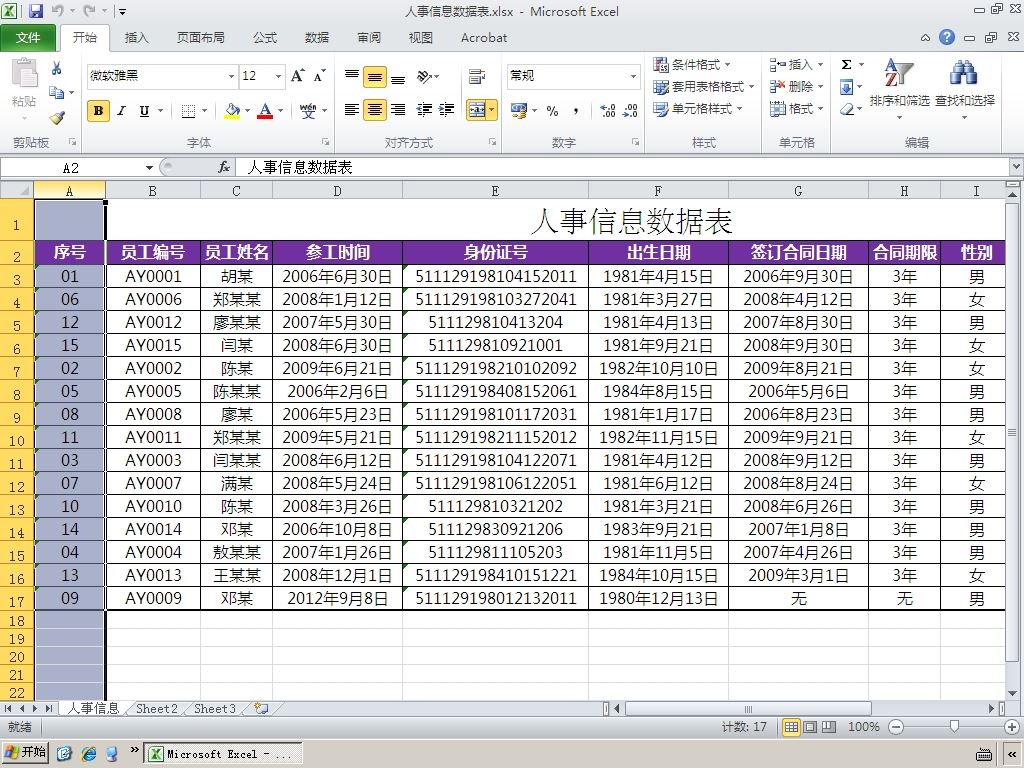This screenshot has height=768, width=1024.
Task: Click the Wrap Text icon
Action: click(x=477, y=76)
